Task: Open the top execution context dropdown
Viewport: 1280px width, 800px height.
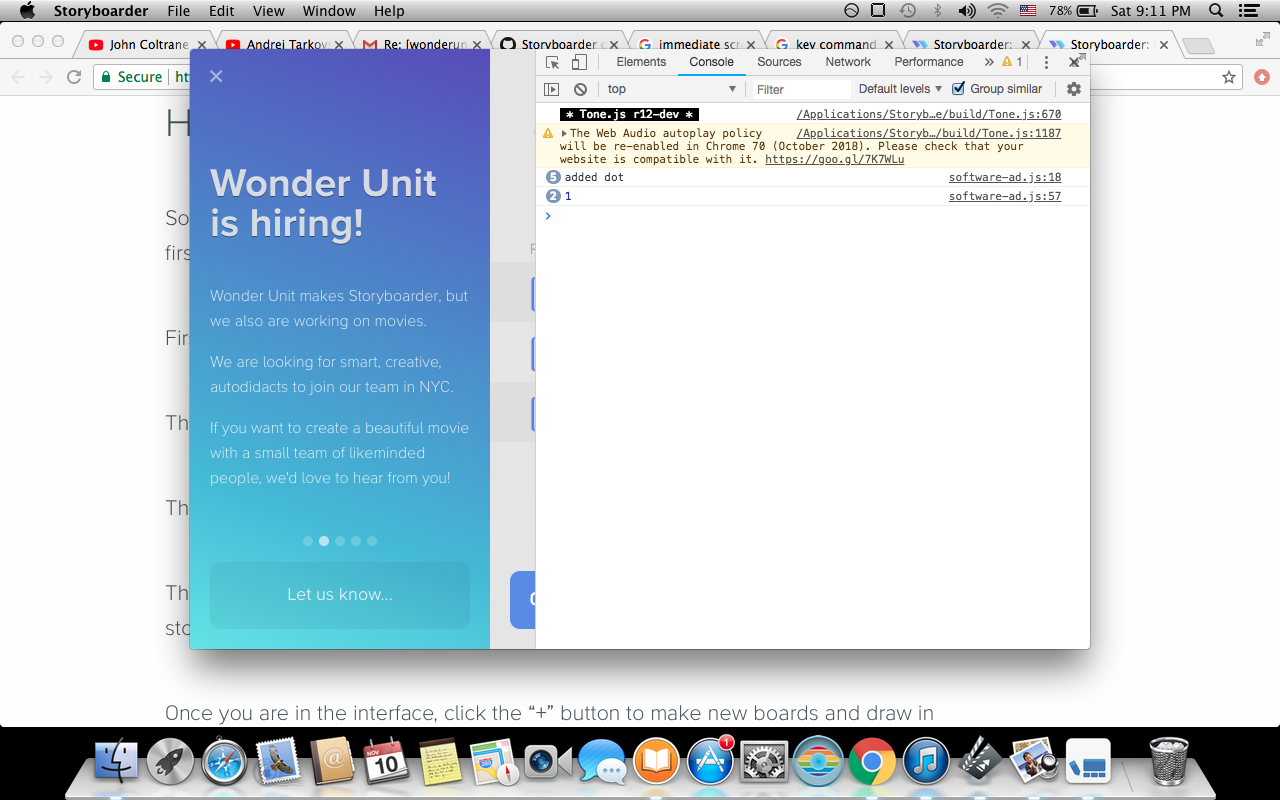Action: [x=672, y=89]
